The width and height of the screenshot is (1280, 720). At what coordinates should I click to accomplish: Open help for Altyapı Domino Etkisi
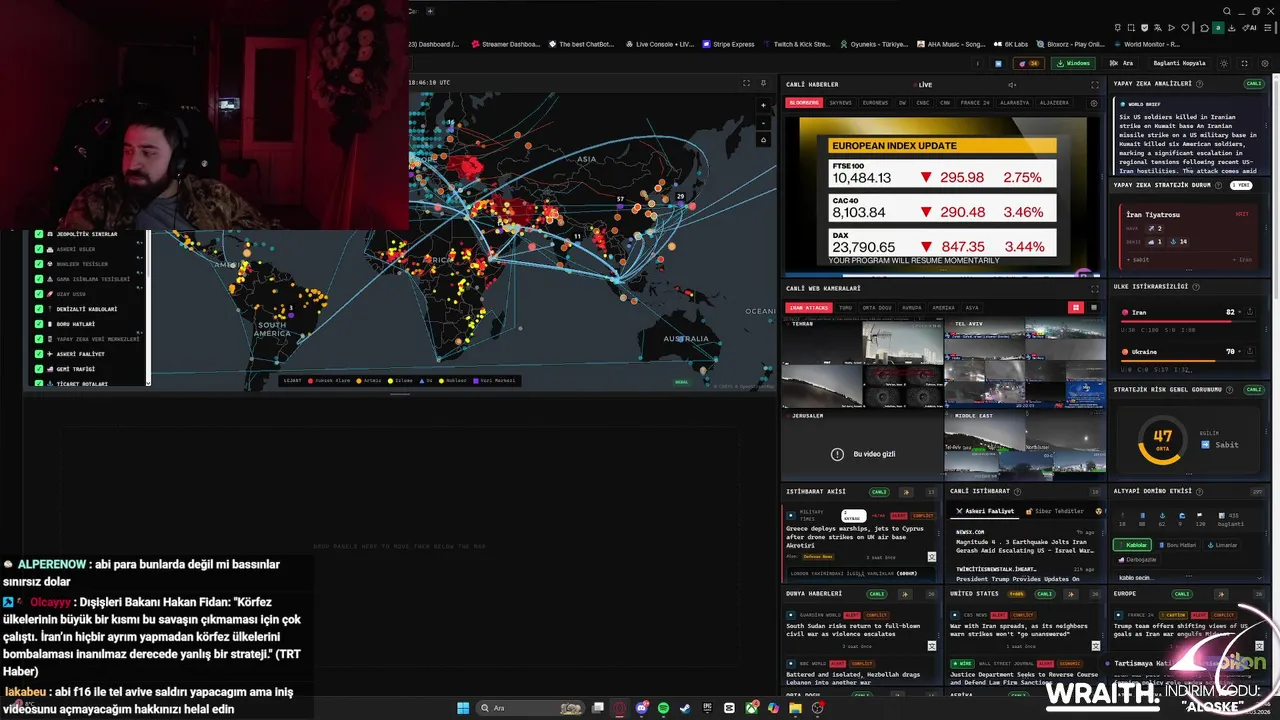click(x=1198, y=491)
